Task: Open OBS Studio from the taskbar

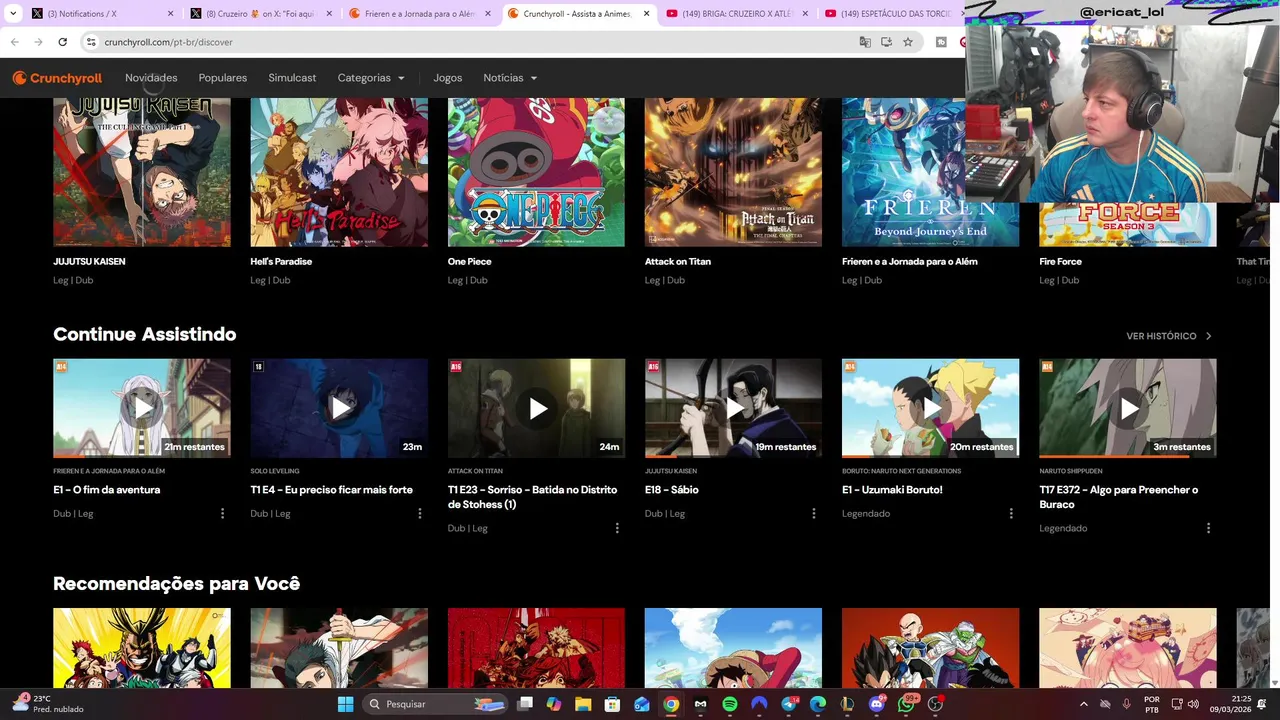Action: pos(935,704)
